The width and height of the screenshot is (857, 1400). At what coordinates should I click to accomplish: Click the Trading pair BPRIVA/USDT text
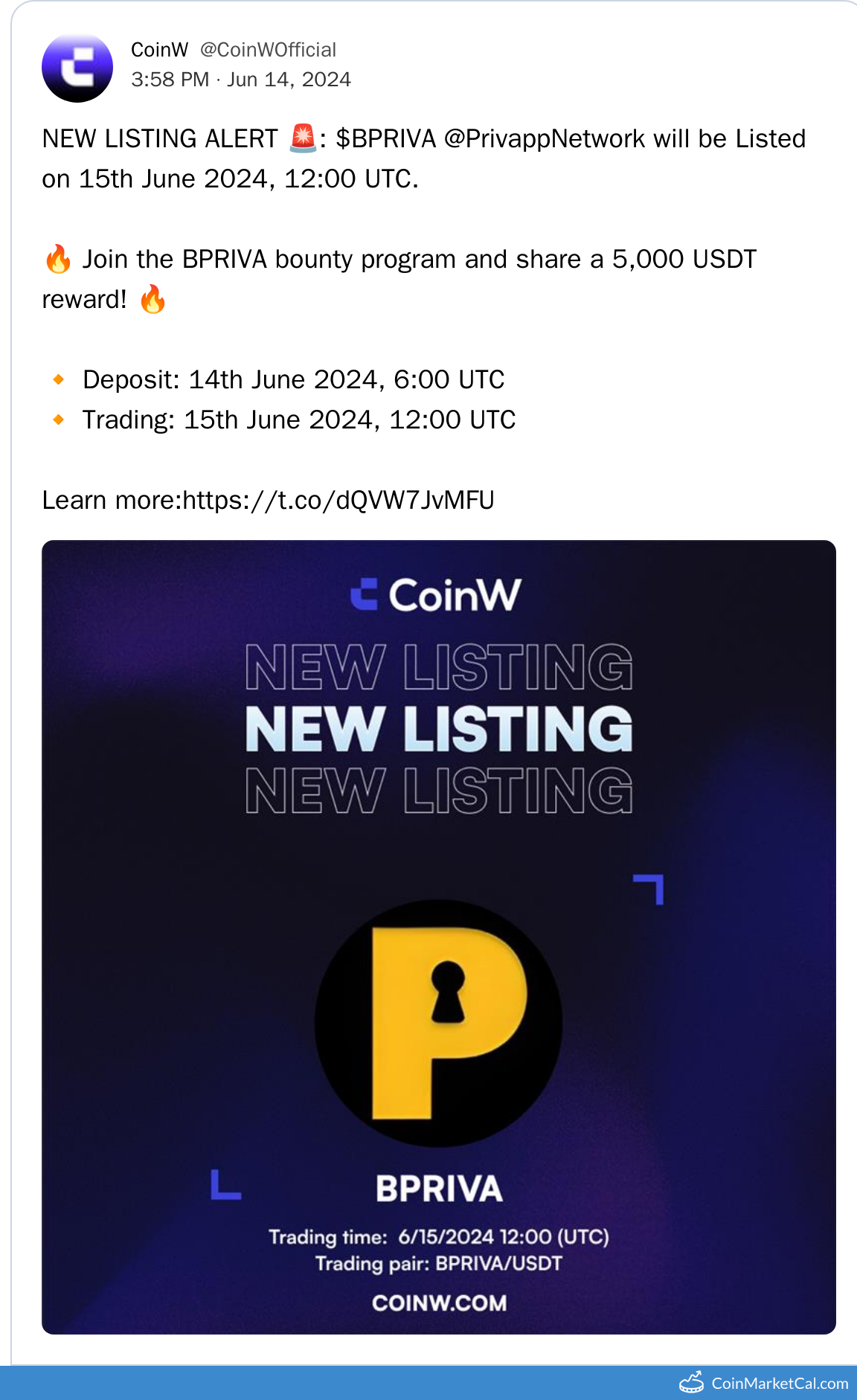point(439,1264)
